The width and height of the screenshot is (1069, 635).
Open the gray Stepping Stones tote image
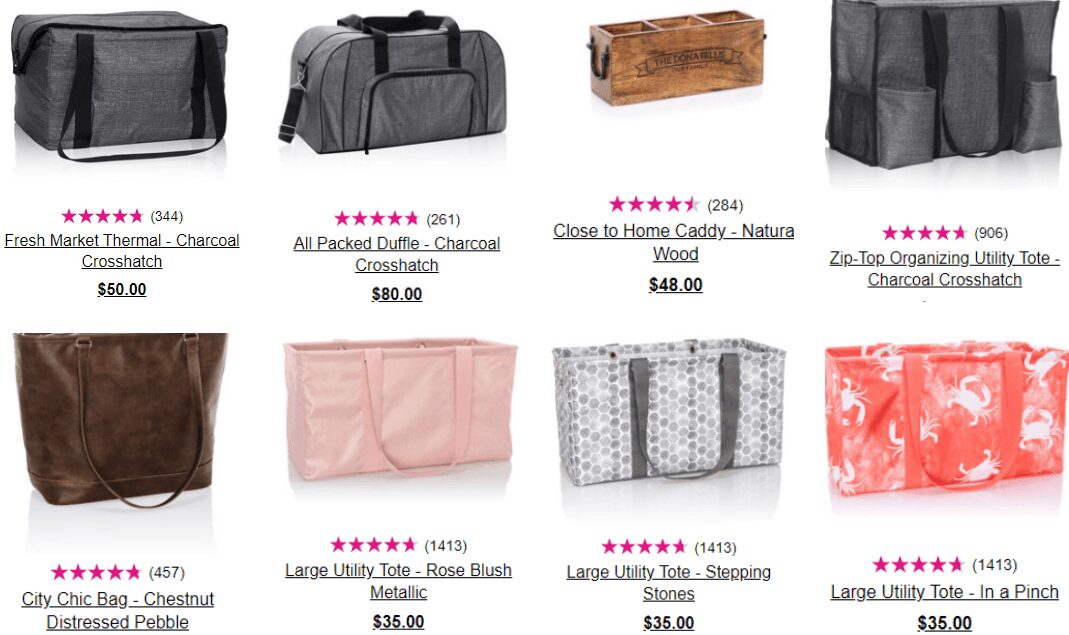point(669,411)
